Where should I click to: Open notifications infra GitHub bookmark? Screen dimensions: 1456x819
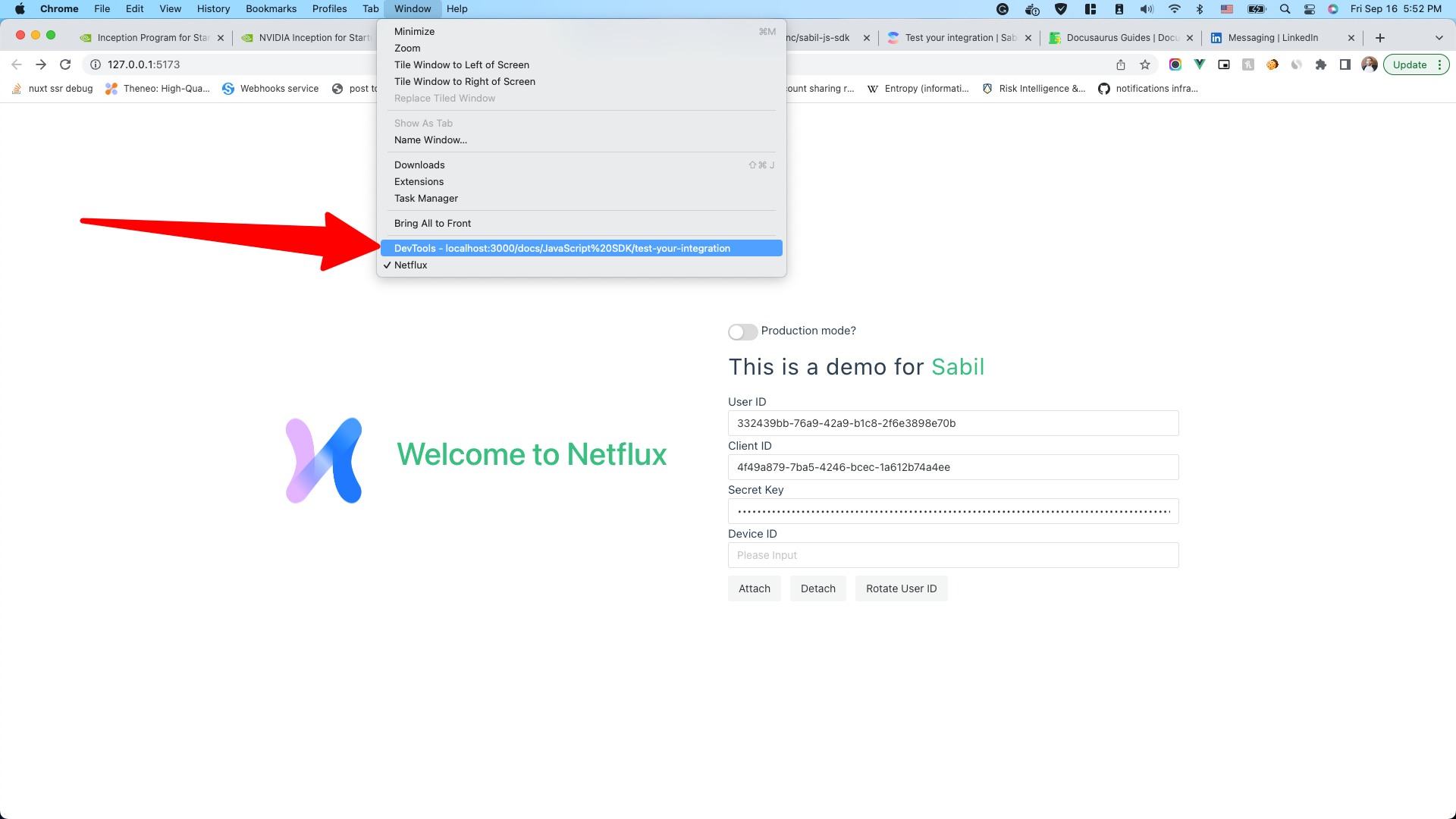pos(1148,89)
